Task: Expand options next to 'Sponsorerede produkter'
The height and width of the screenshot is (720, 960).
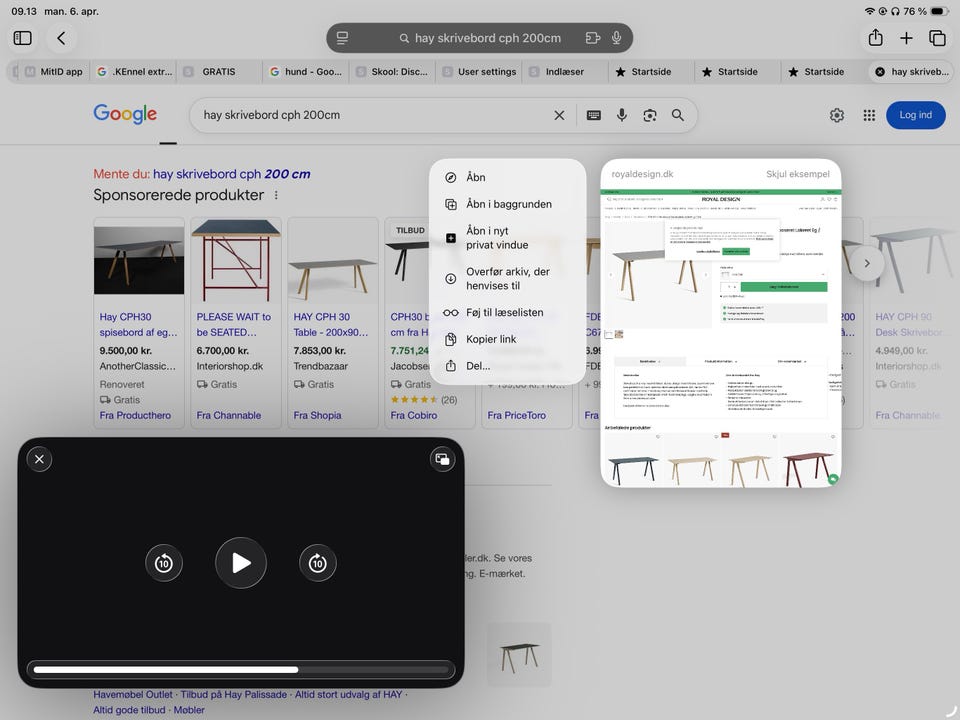Action: (x=277, y=196)
